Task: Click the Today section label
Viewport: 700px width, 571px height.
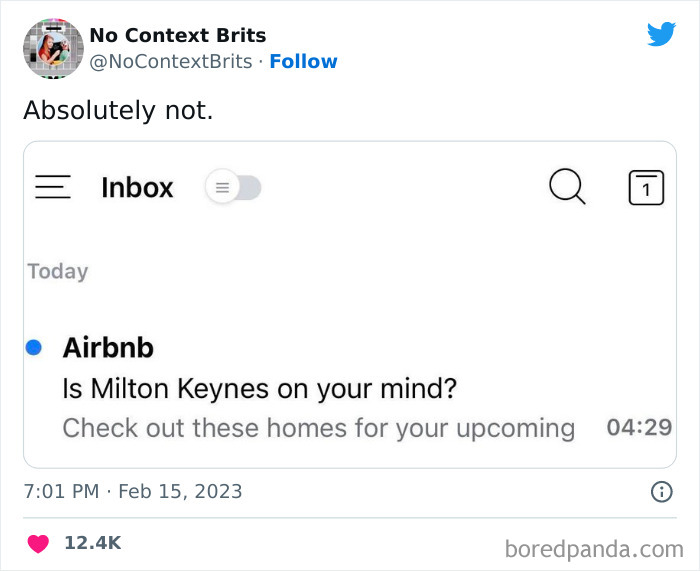Action: (58, 271)
